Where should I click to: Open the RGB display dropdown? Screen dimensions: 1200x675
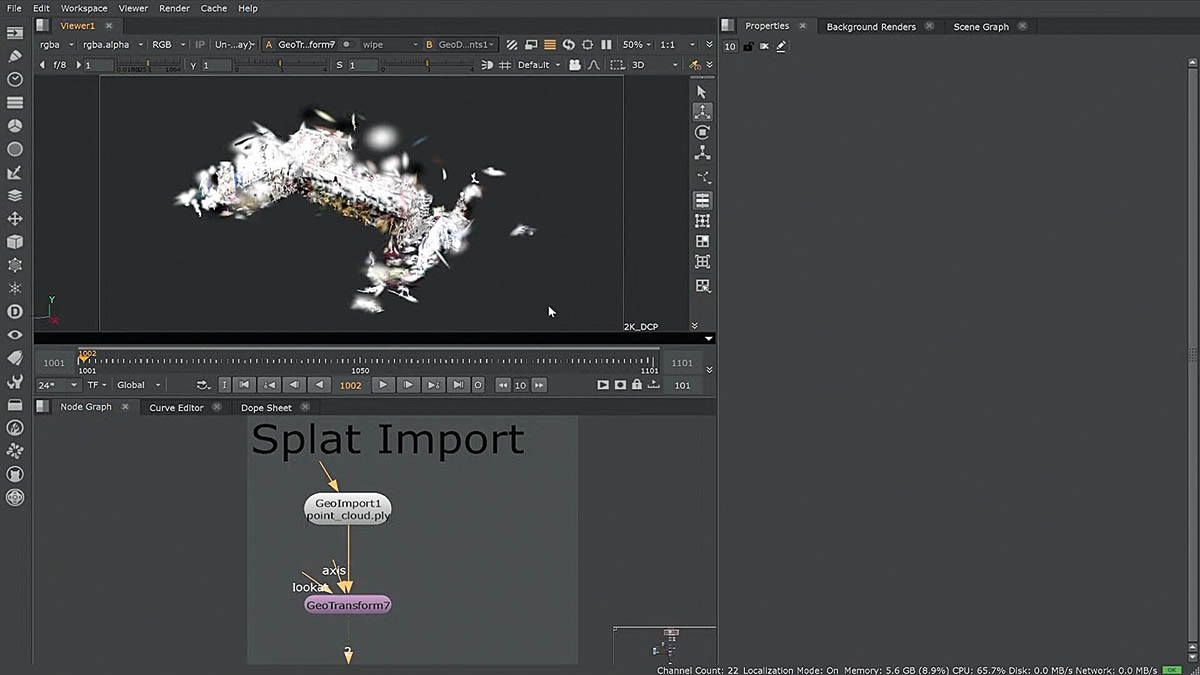point(168,45)
